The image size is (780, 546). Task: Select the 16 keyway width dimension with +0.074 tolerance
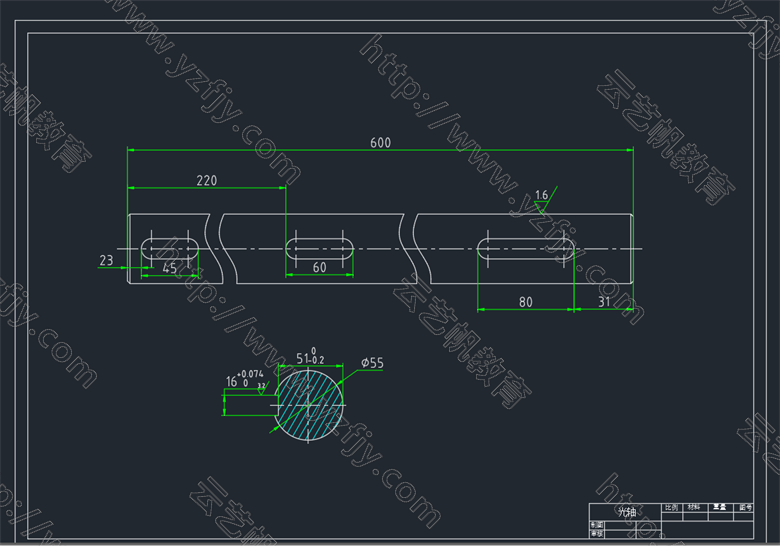[x=245, y=379]
